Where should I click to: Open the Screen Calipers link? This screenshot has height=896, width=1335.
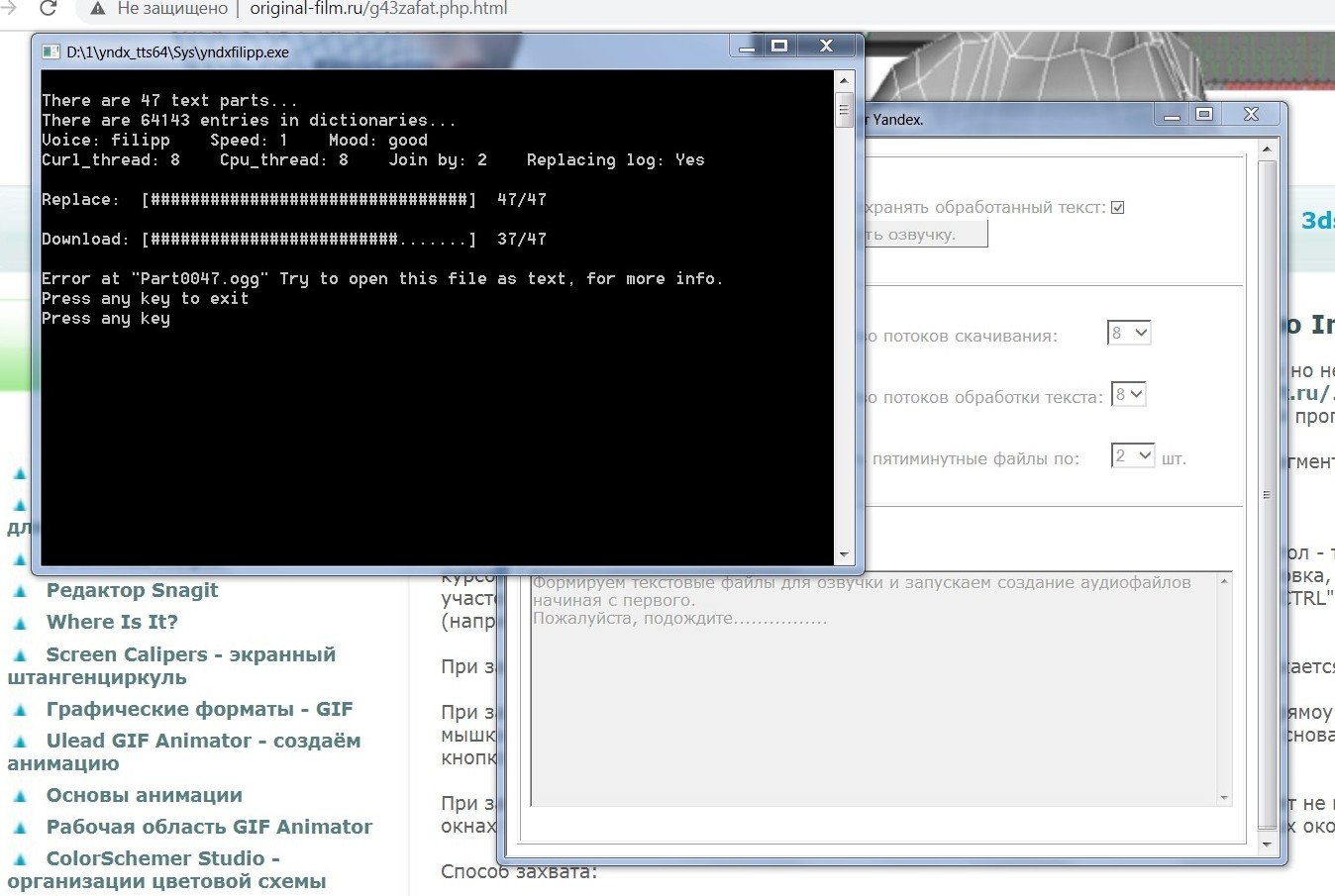[x=171, y=665]
